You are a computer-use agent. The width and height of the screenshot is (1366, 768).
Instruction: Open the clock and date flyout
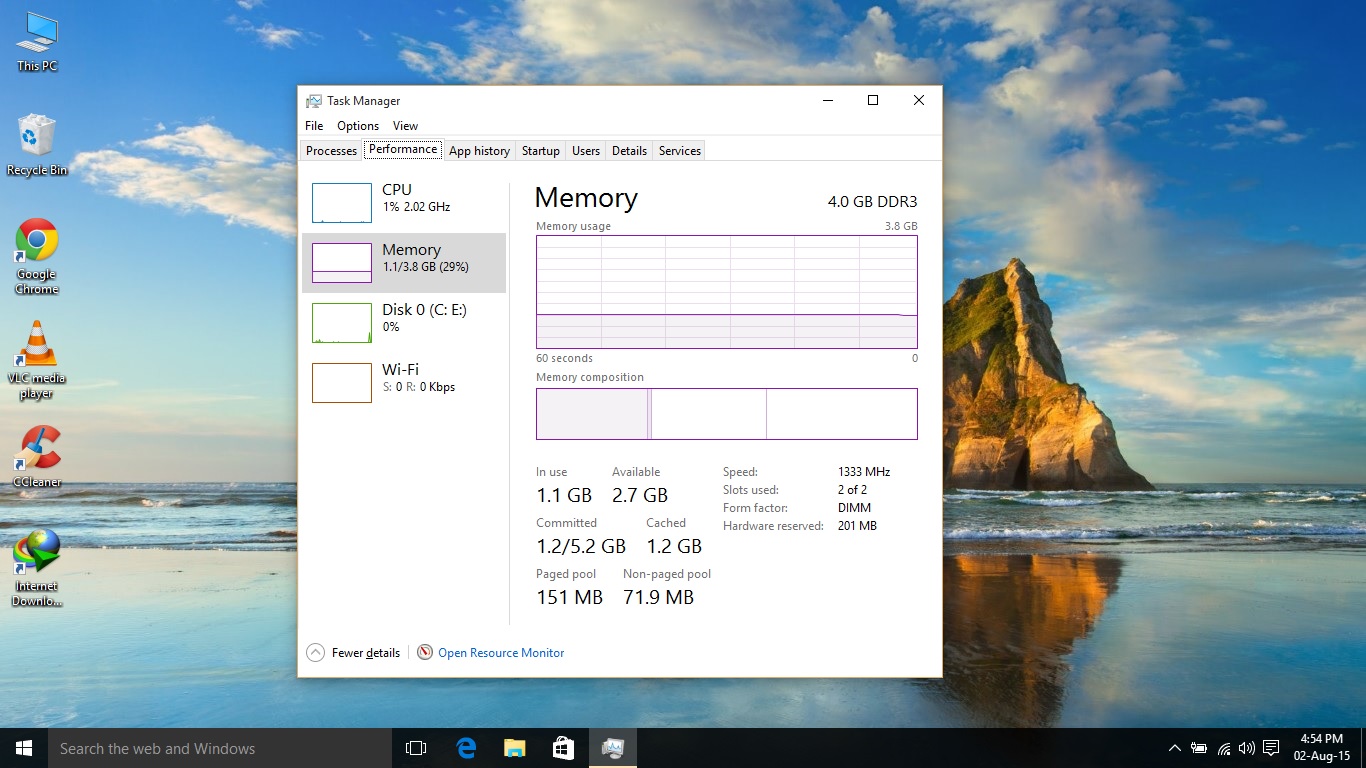(x=1321, y=748)
